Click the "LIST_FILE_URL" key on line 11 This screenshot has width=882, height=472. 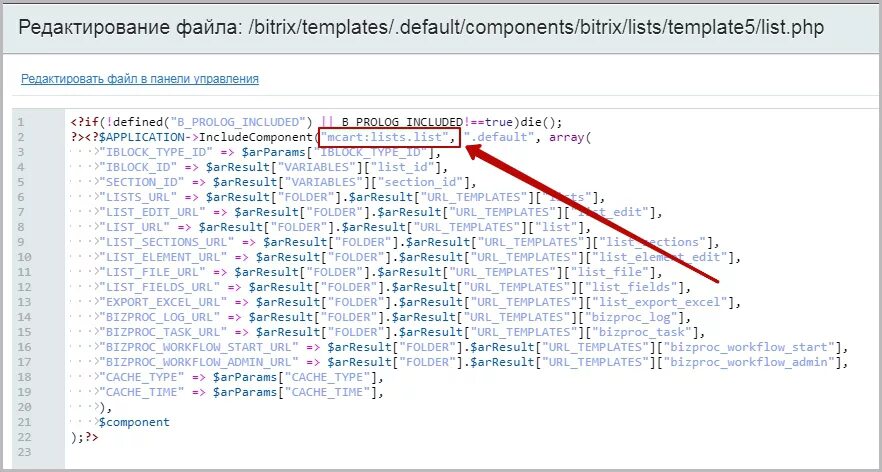[152, 272]
